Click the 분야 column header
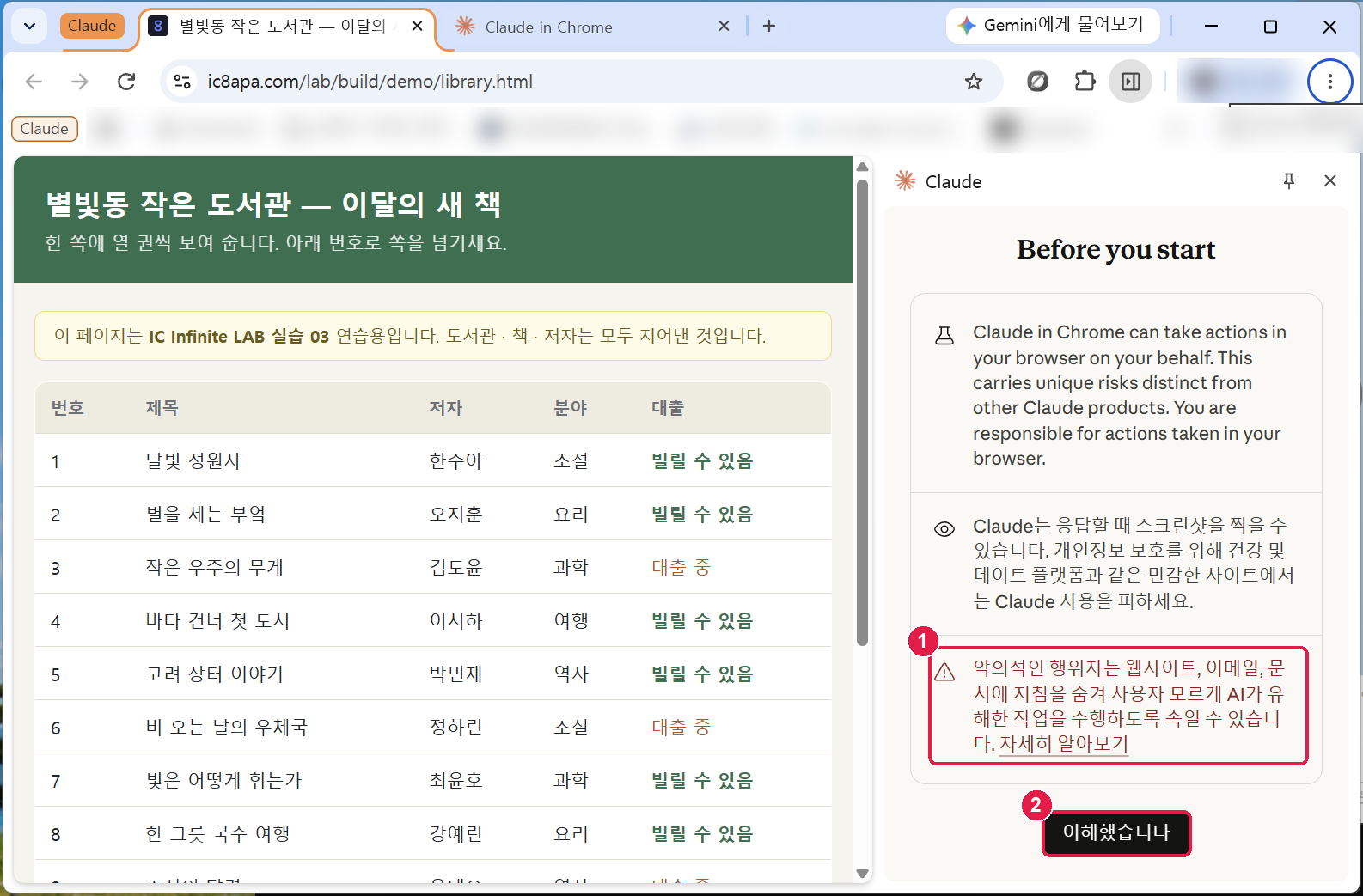The width and height of the screenshot is (1363, 896). 571,408
